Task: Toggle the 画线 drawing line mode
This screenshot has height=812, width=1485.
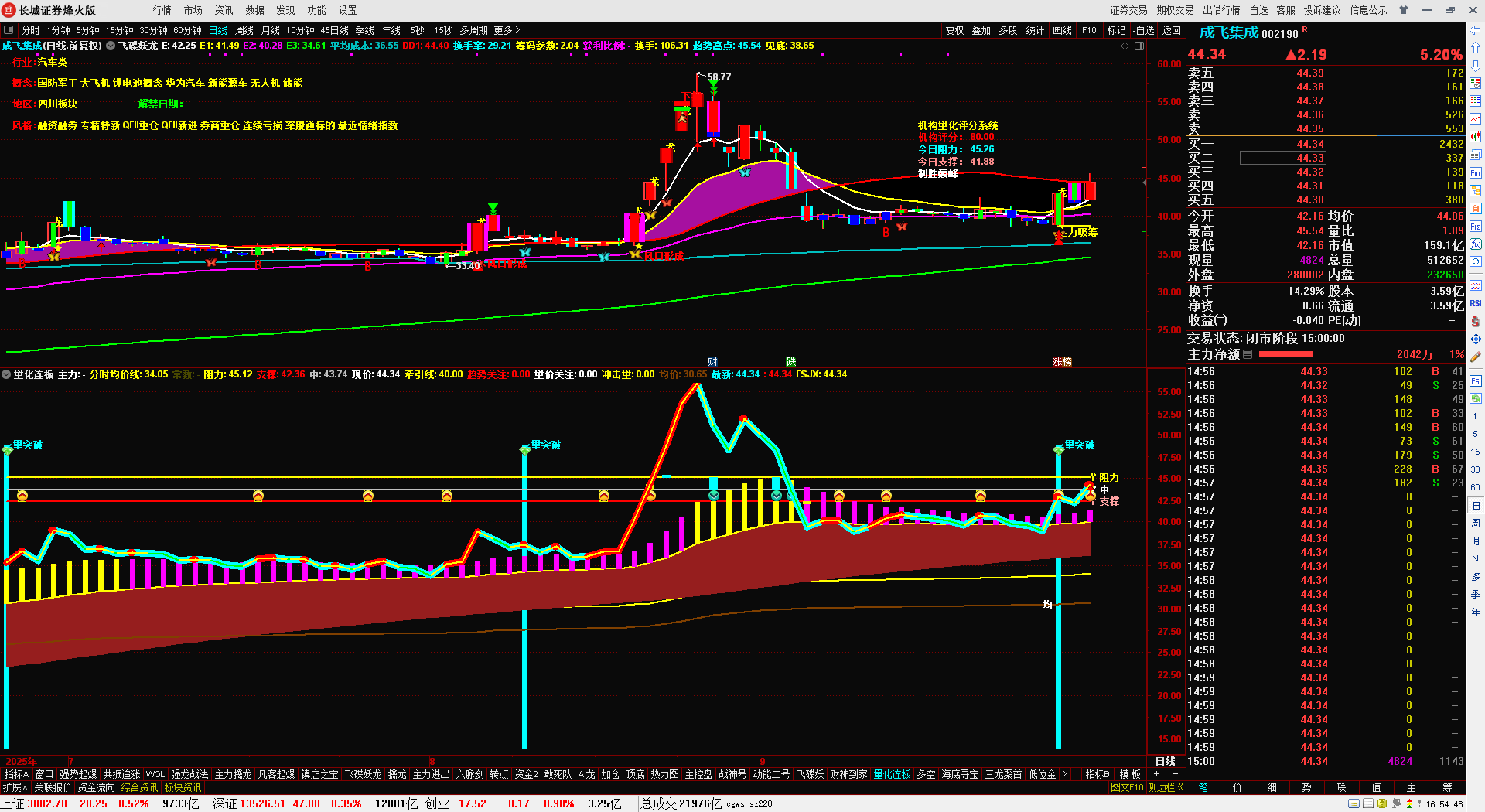Action: [1062, 30]
